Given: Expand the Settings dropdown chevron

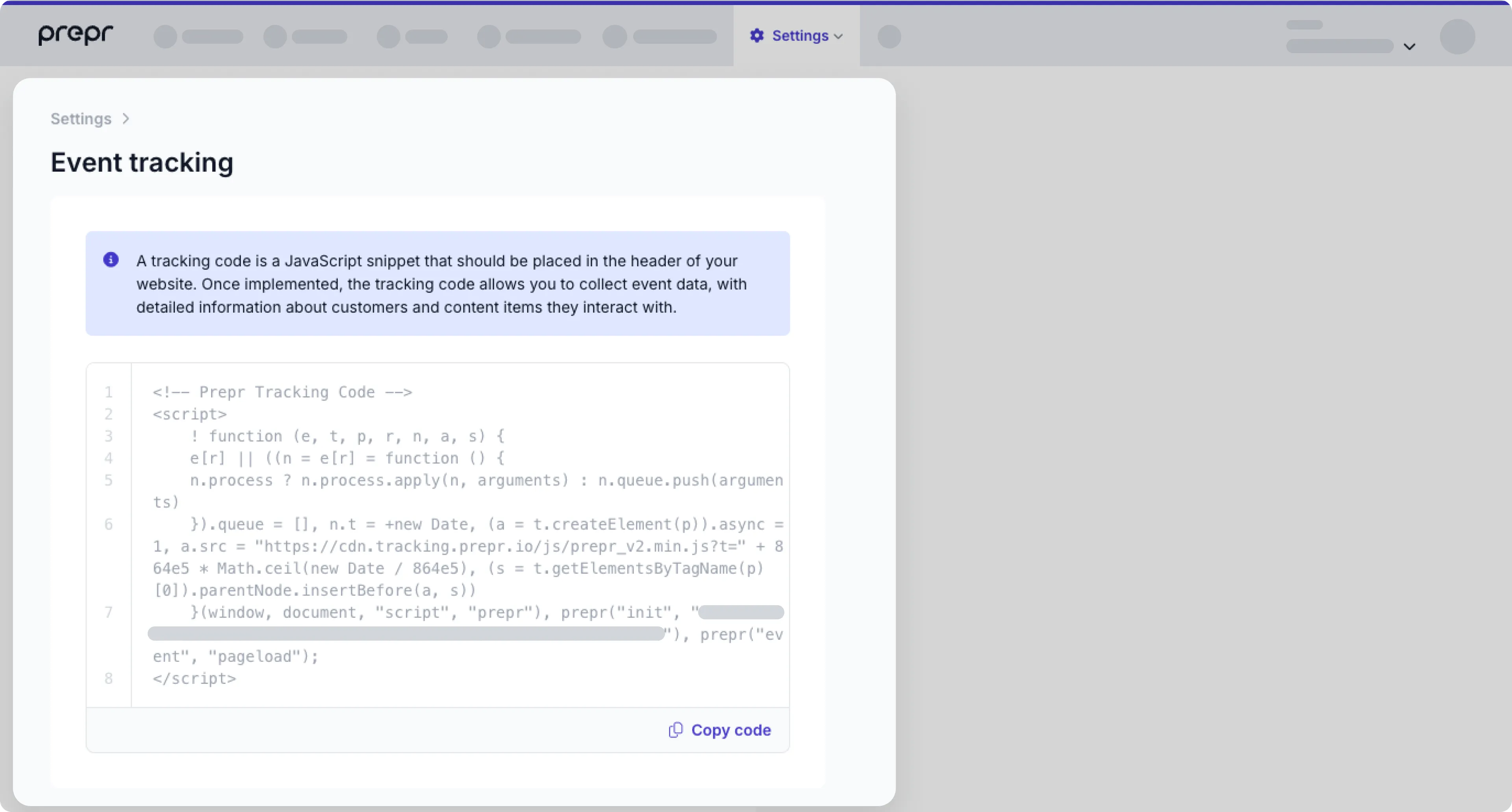Looking at the screenshot, I should click(x=838, y=36).
